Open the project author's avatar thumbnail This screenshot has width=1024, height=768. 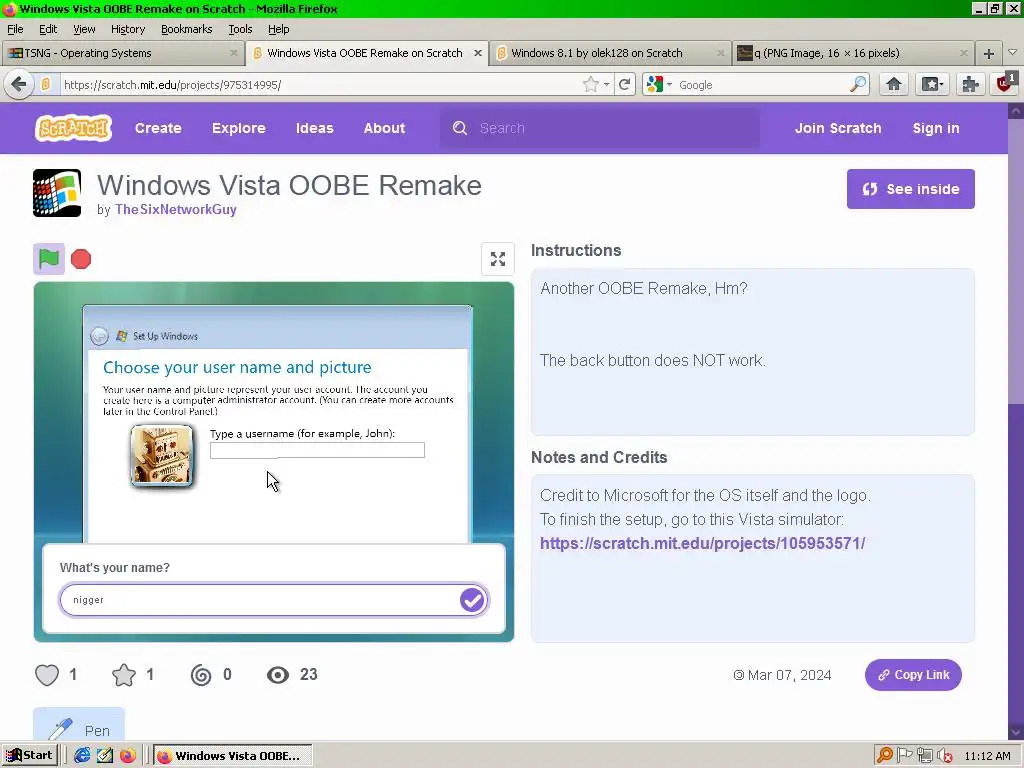click(57, 193)
